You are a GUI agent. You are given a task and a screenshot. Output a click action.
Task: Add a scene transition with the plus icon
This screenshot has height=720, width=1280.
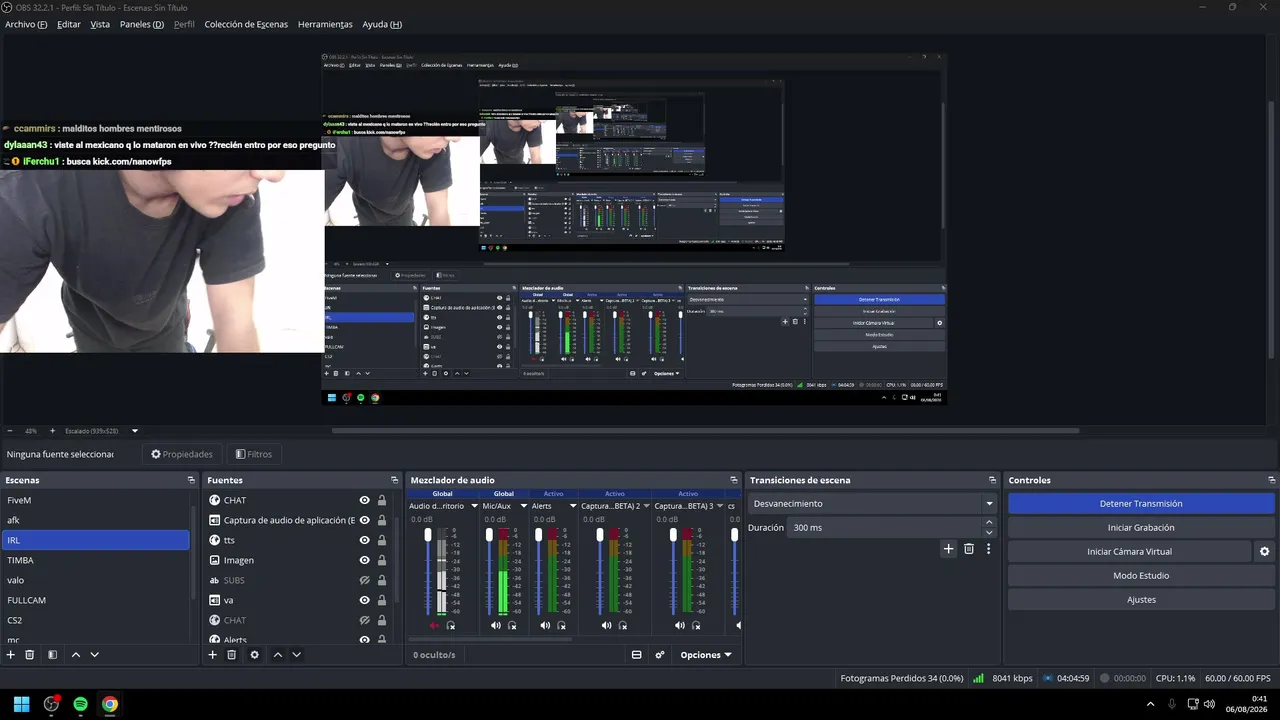pyautogui.click(x=949, y=549)
